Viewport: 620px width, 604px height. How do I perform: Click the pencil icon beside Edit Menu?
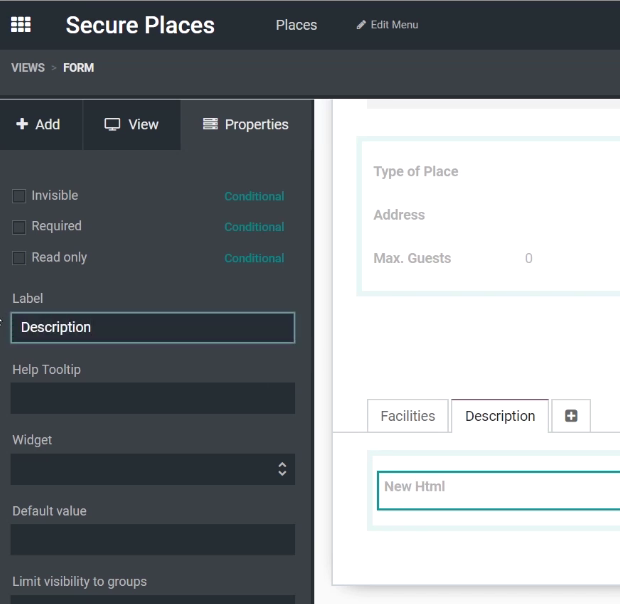[361, 25]
